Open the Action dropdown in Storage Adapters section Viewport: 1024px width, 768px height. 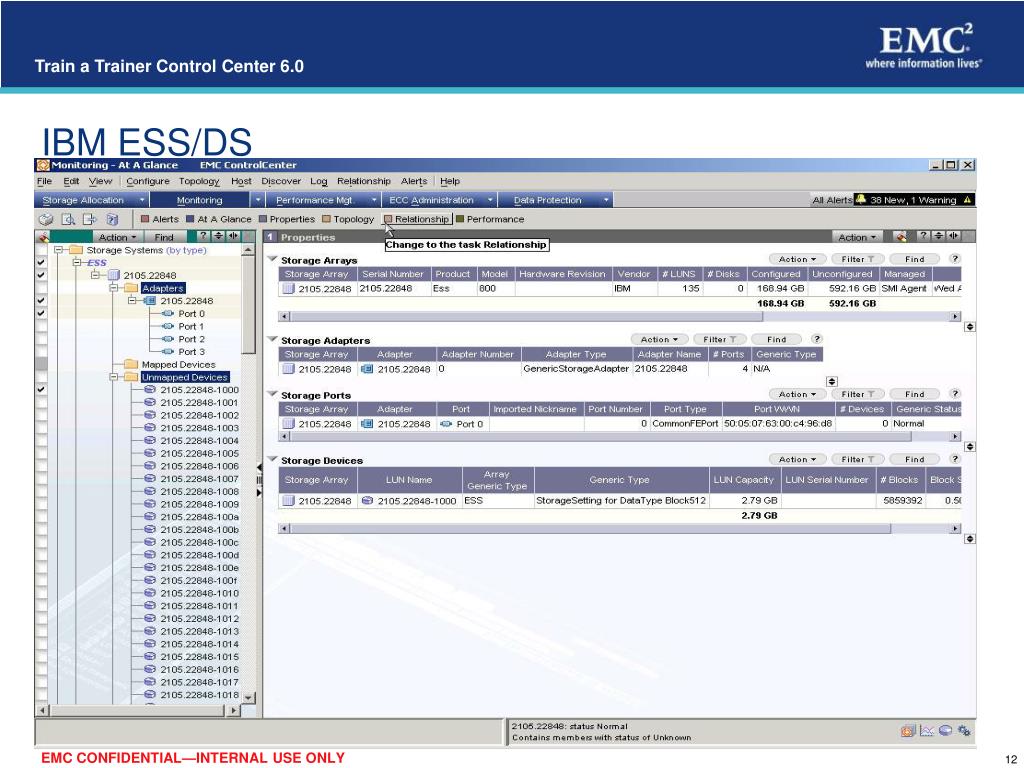click(659, 339)
